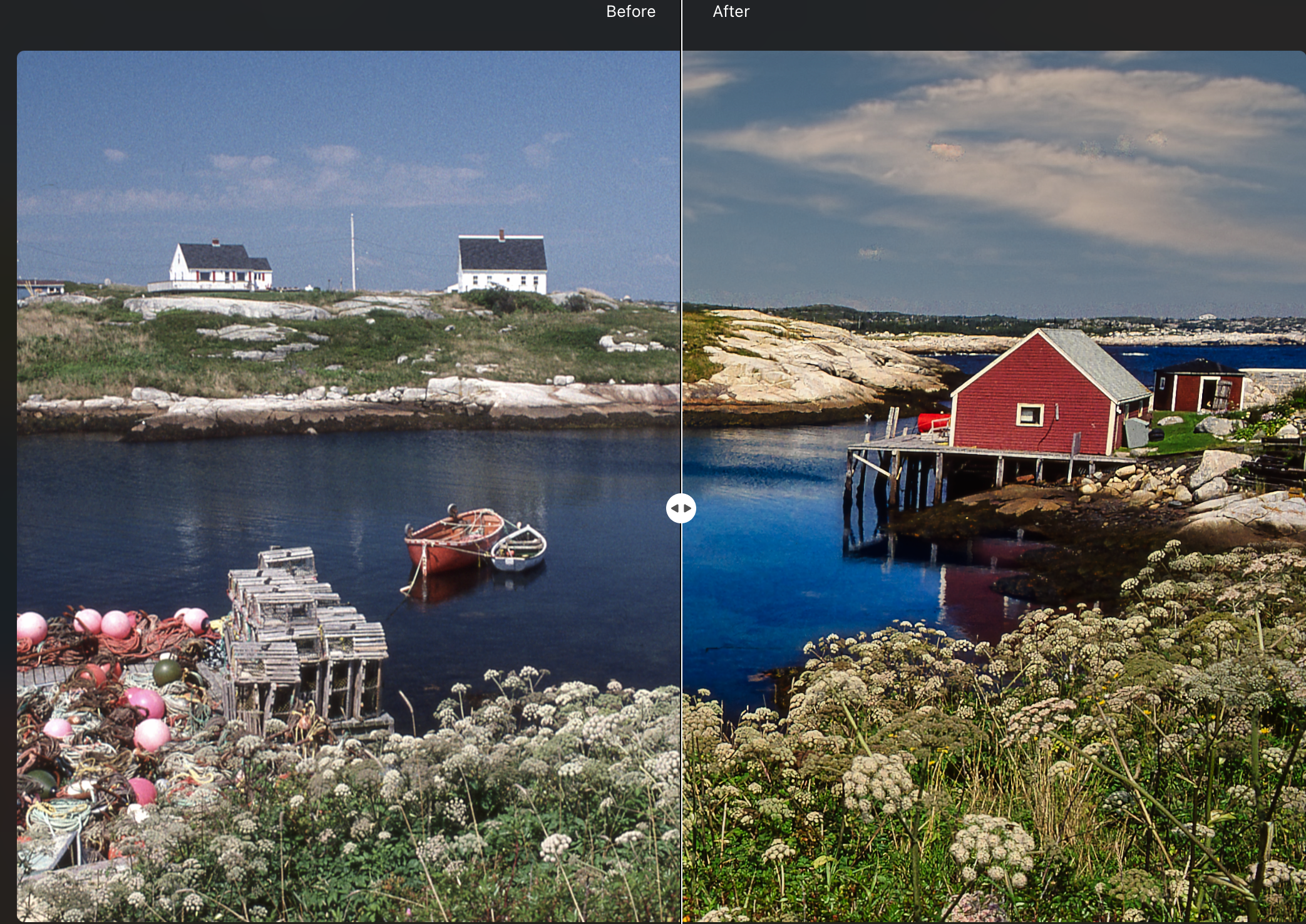Click the vertical divider line in the header
Viewport: 1306px width, 924px height.
681,25
